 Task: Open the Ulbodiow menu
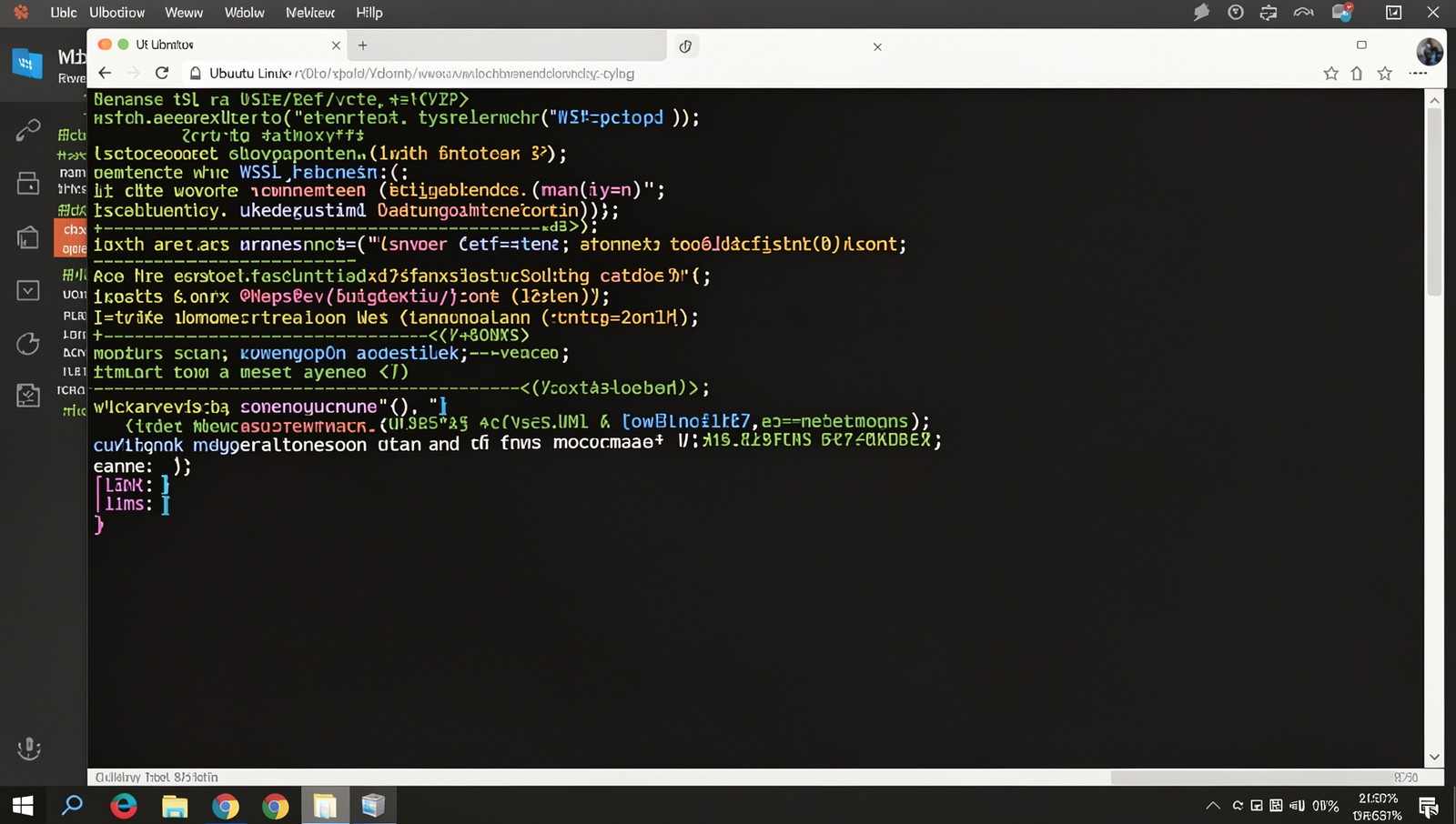pyautogui.click(x=117, y=13)
